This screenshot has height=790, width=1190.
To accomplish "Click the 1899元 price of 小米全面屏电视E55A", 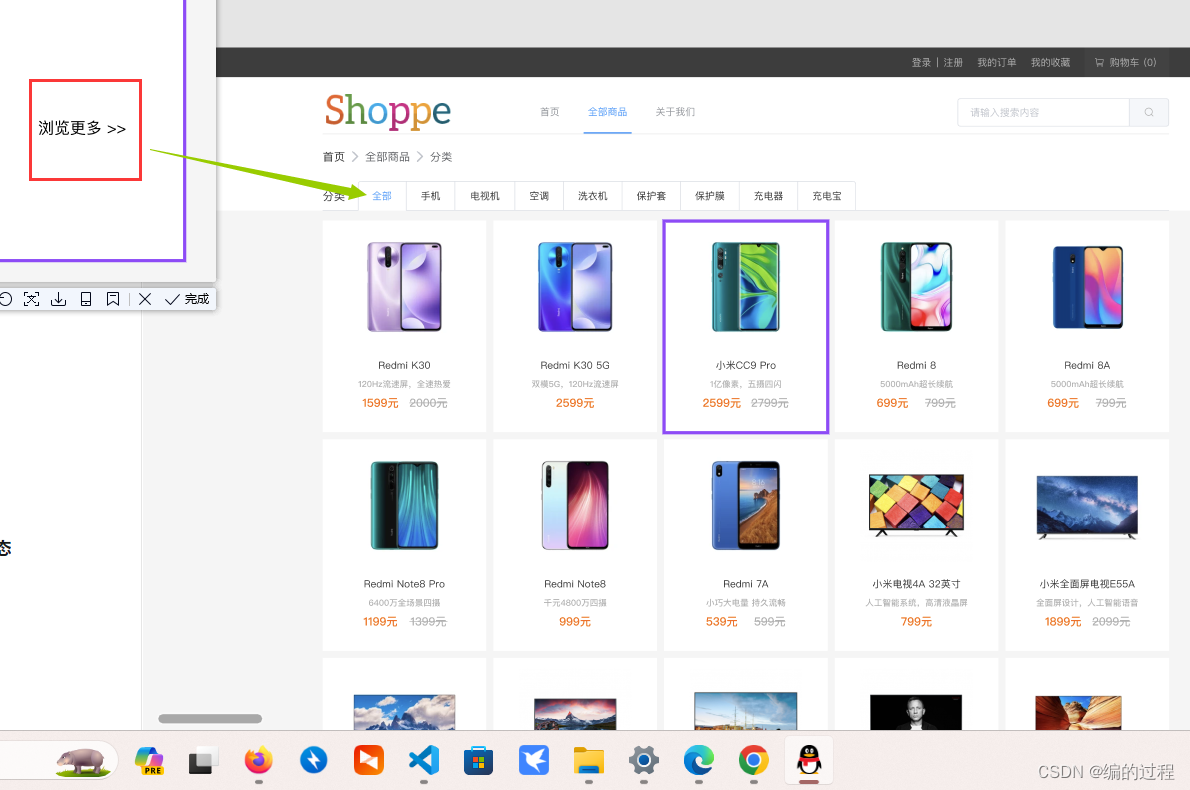I will (x=1062, y=622).
